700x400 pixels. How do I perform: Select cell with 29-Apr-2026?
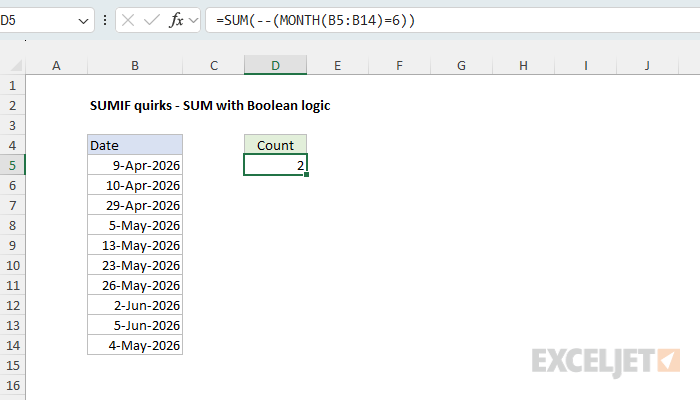tap(135, 205)
